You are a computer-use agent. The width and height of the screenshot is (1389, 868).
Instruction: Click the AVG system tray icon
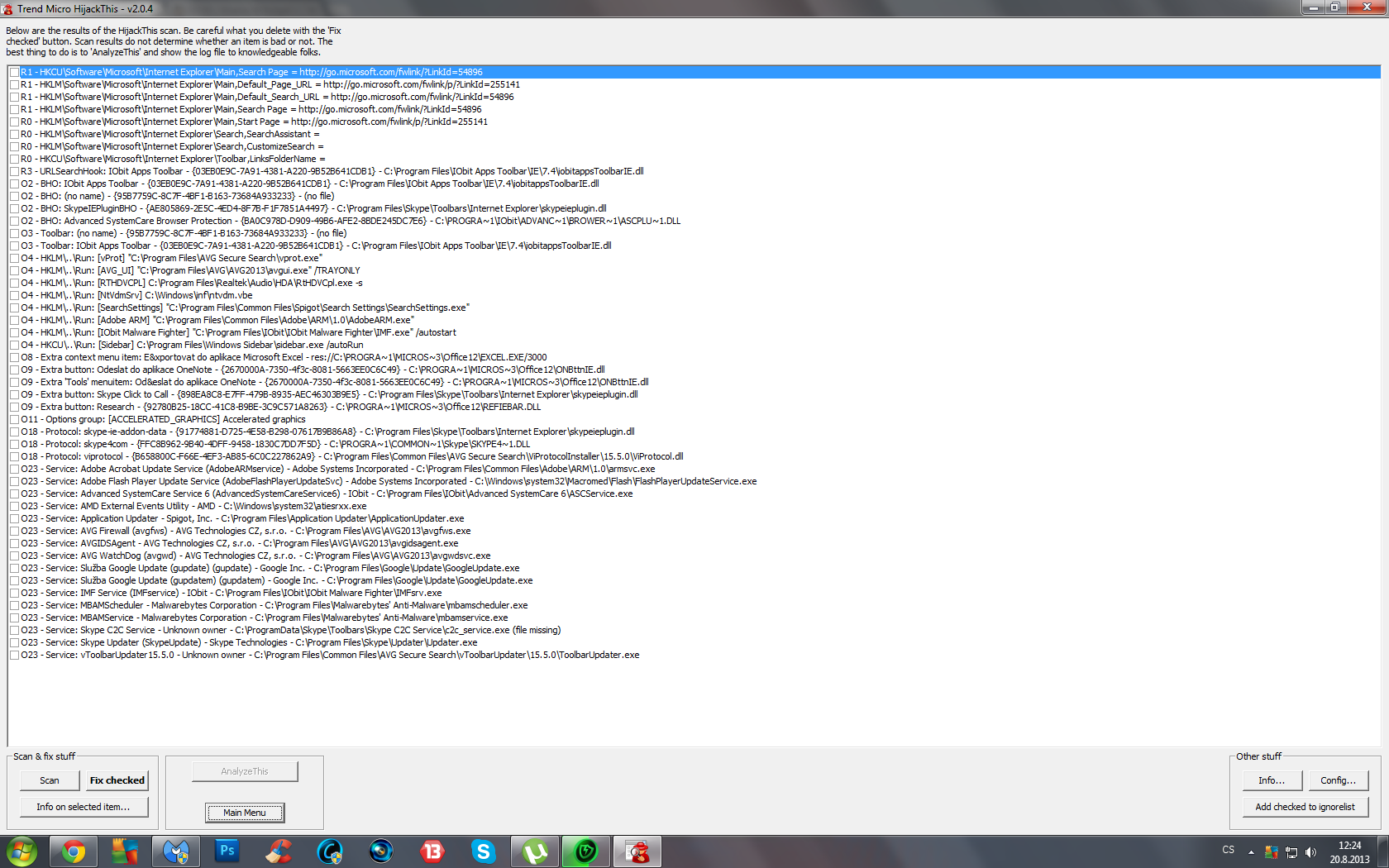pos(1272,851)
